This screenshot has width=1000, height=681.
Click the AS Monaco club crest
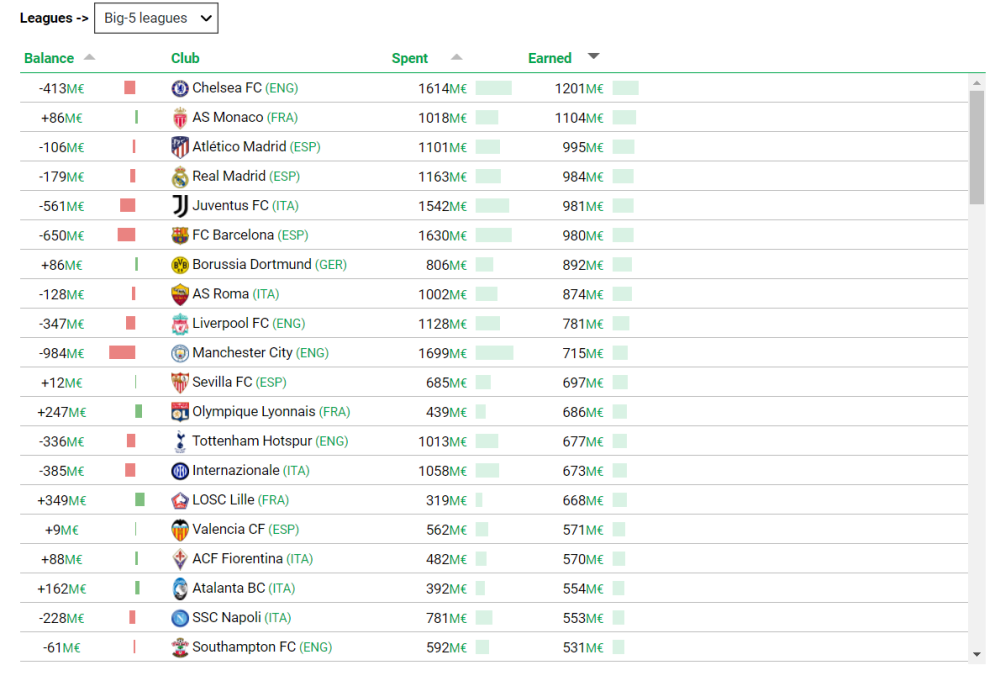[x=180, y=118]
